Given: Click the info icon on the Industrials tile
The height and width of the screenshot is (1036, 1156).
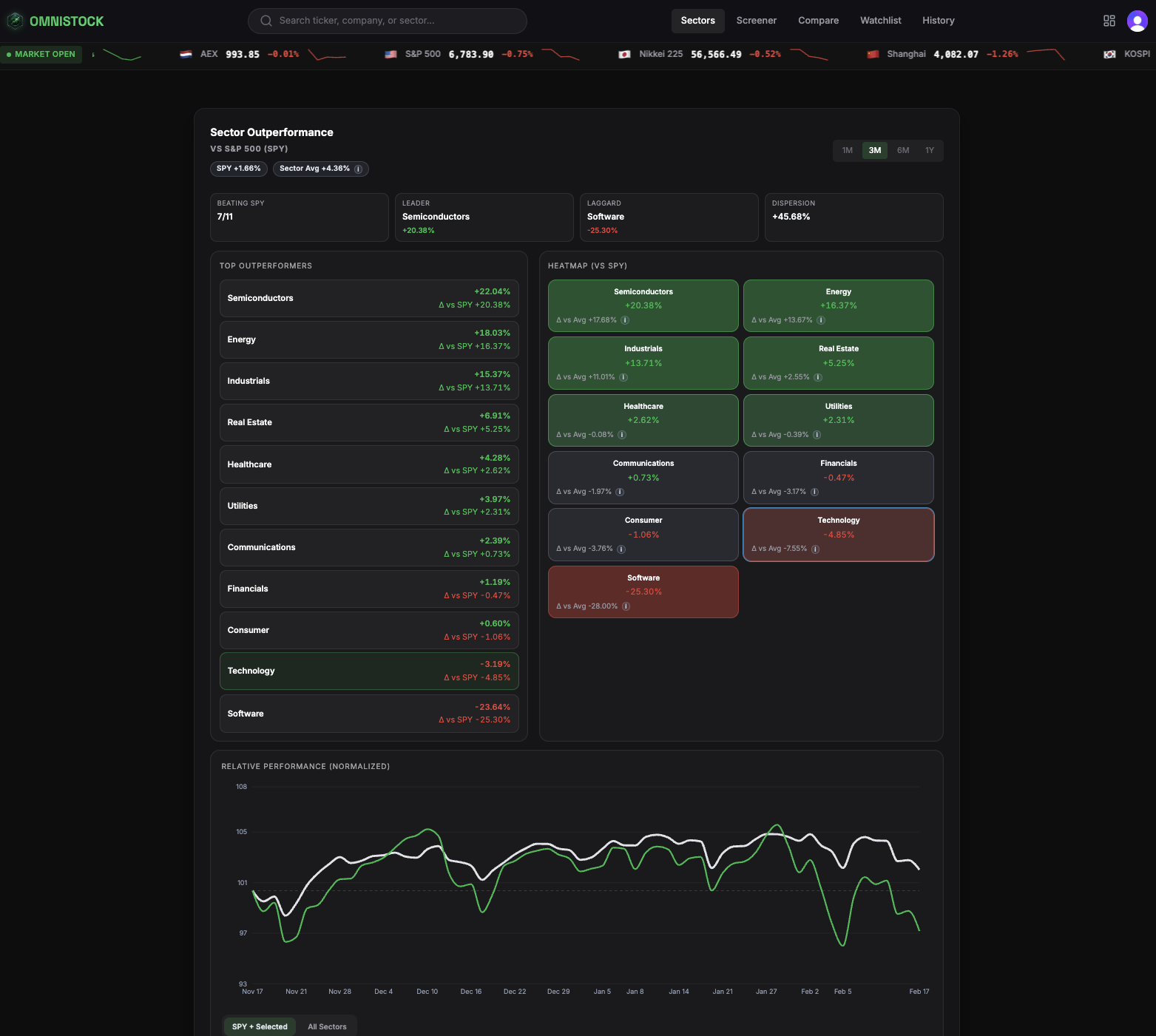Looking at the screenshot, I should 623,377.
